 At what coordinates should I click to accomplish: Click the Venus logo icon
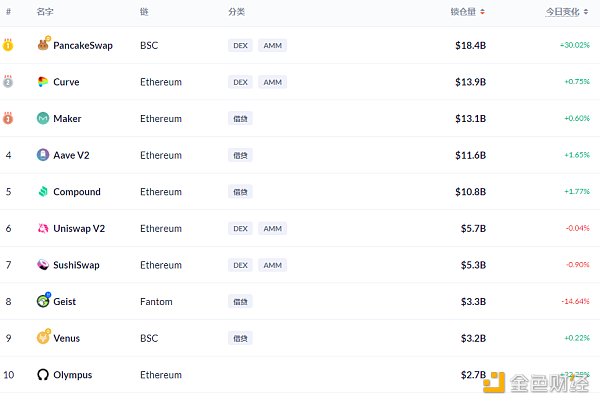[43, 338]
